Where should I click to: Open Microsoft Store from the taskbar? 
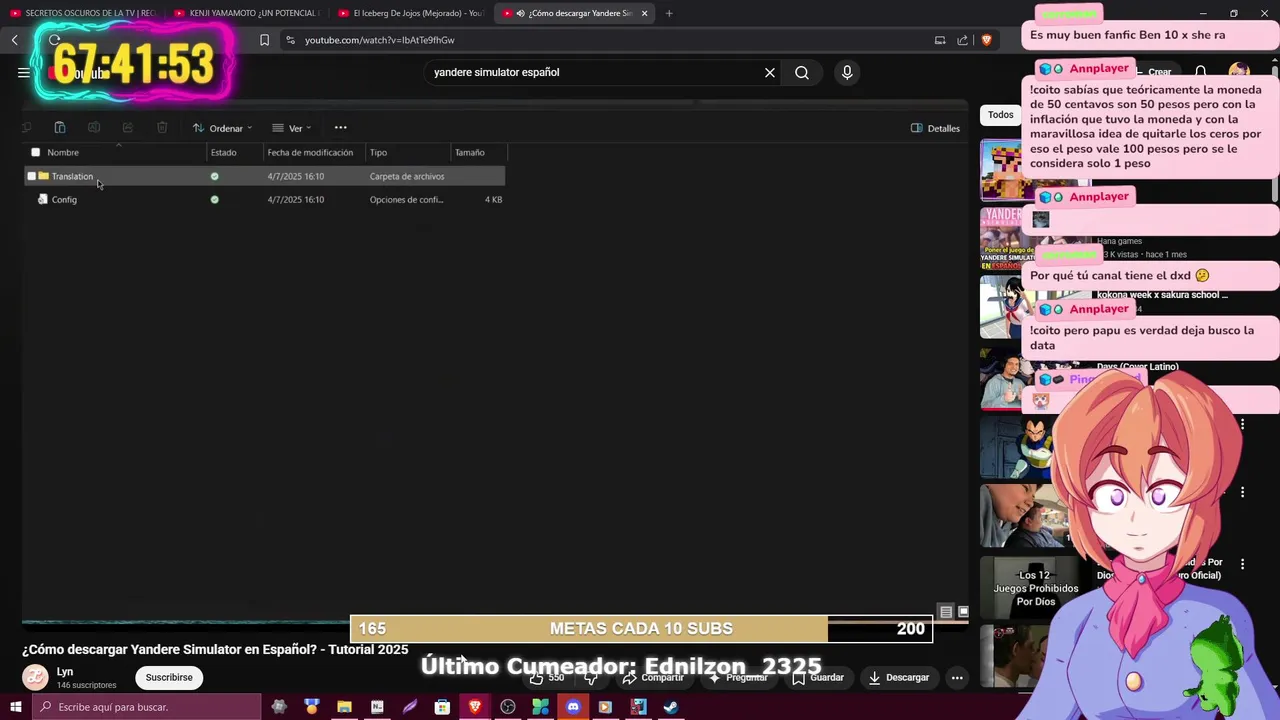coord(442,707)
